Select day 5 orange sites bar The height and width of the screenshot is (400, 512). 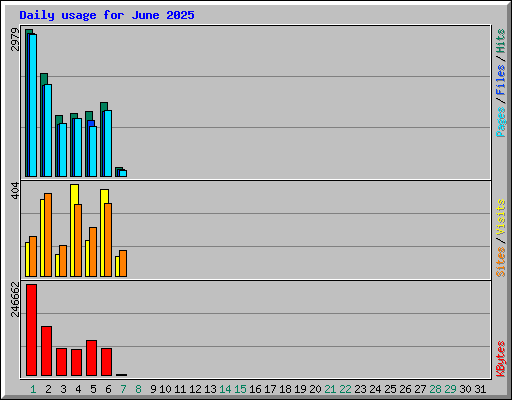tap(93, 252)
